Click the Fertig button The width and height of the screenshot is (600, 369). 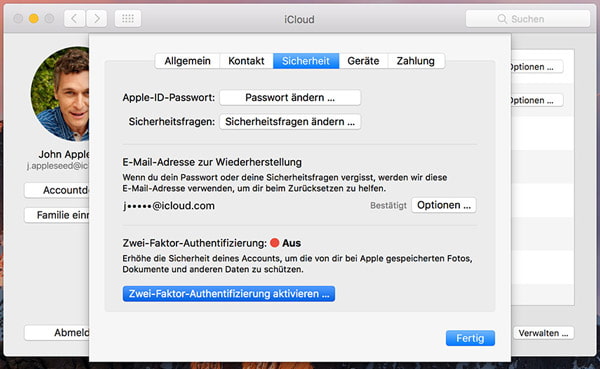tap(470, 338)
